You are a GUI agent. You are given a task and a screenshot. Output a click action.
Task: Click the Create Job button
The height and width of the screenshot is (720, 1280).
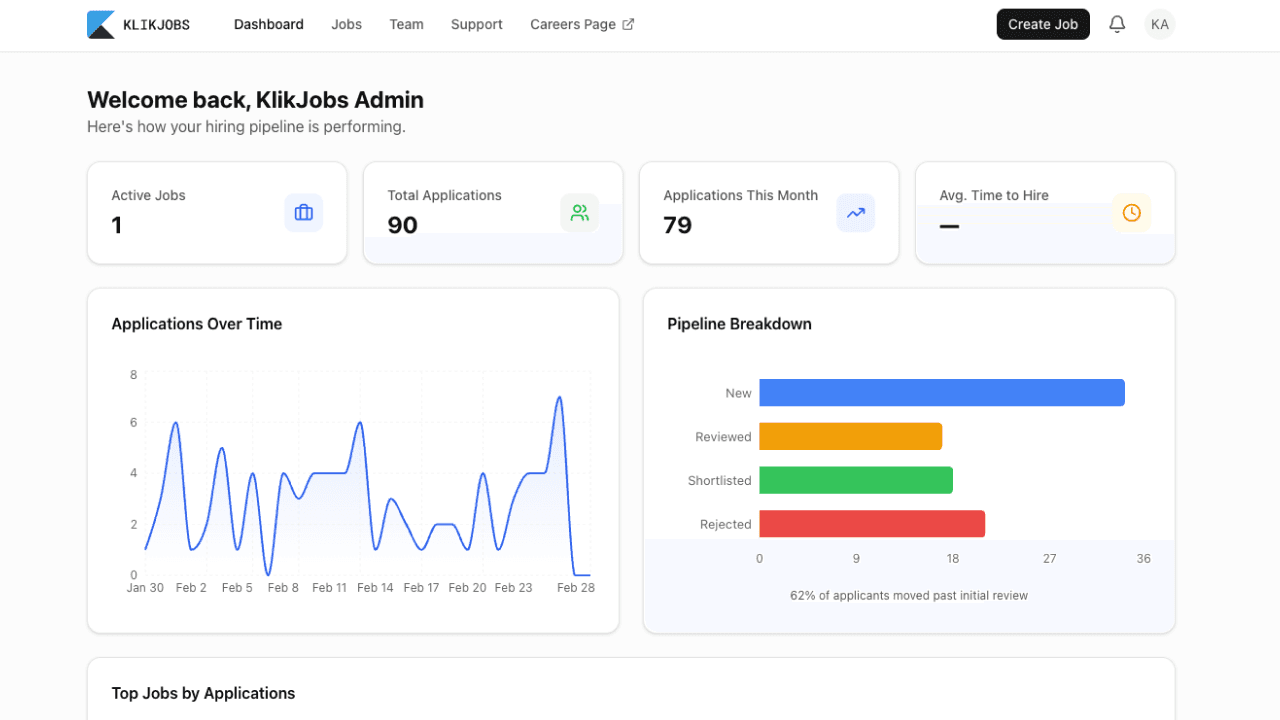(x=1043, y=24)
